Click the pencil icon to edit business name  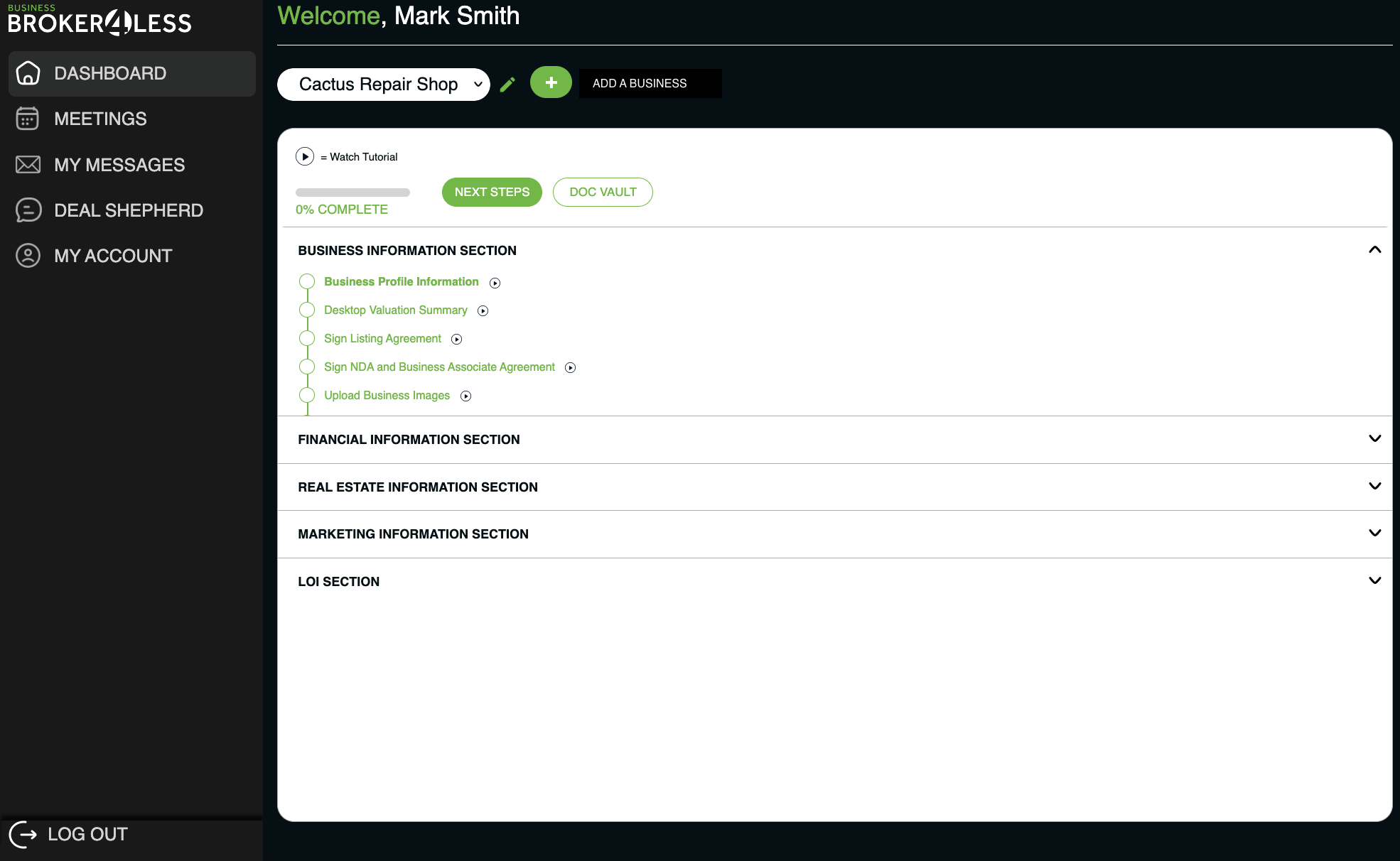pos(507,84)
